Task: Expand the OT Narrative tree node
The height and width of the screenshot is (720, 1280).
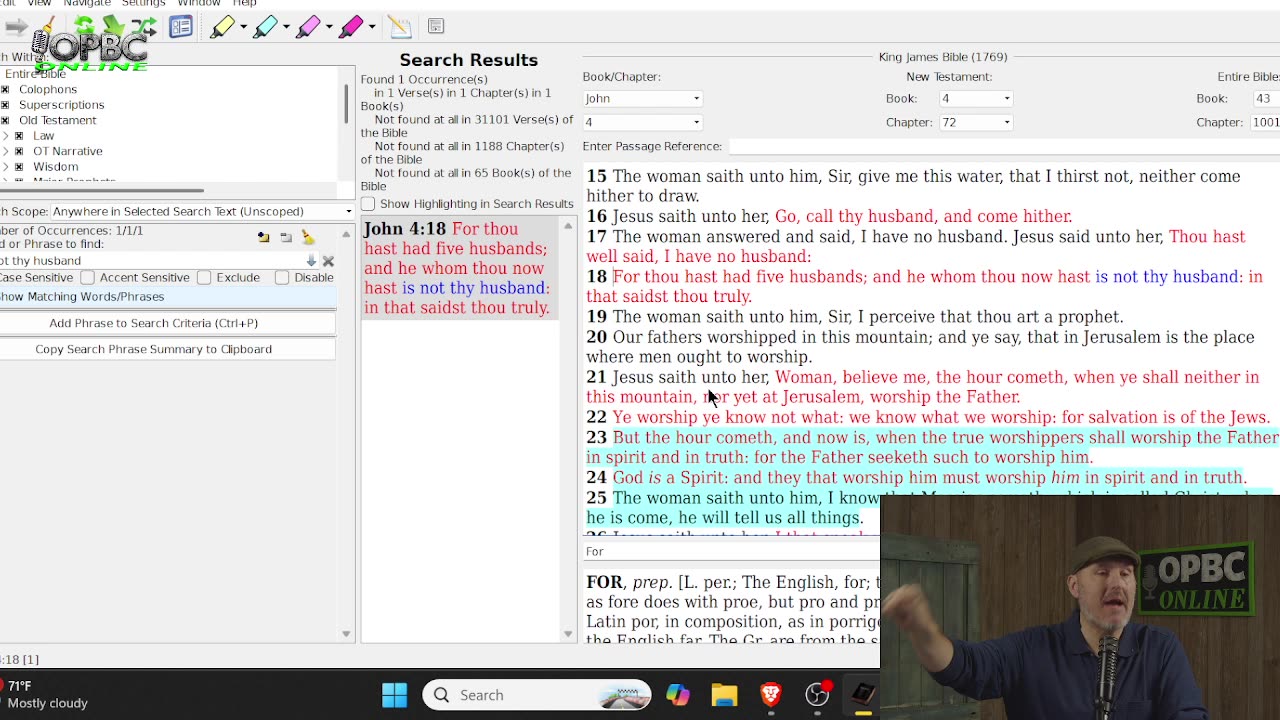Action: tap(6, 151)
